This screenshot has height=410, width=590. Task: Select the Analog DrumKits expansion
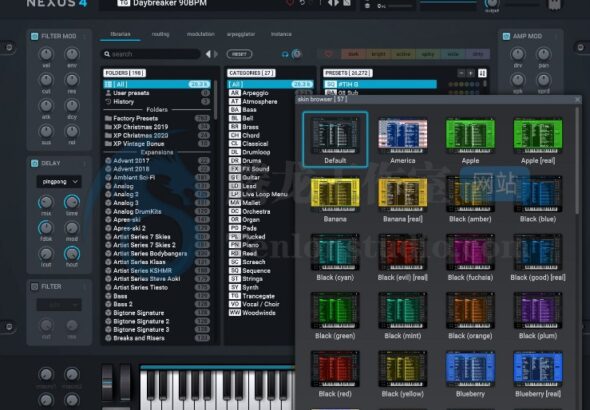point(157,211)
